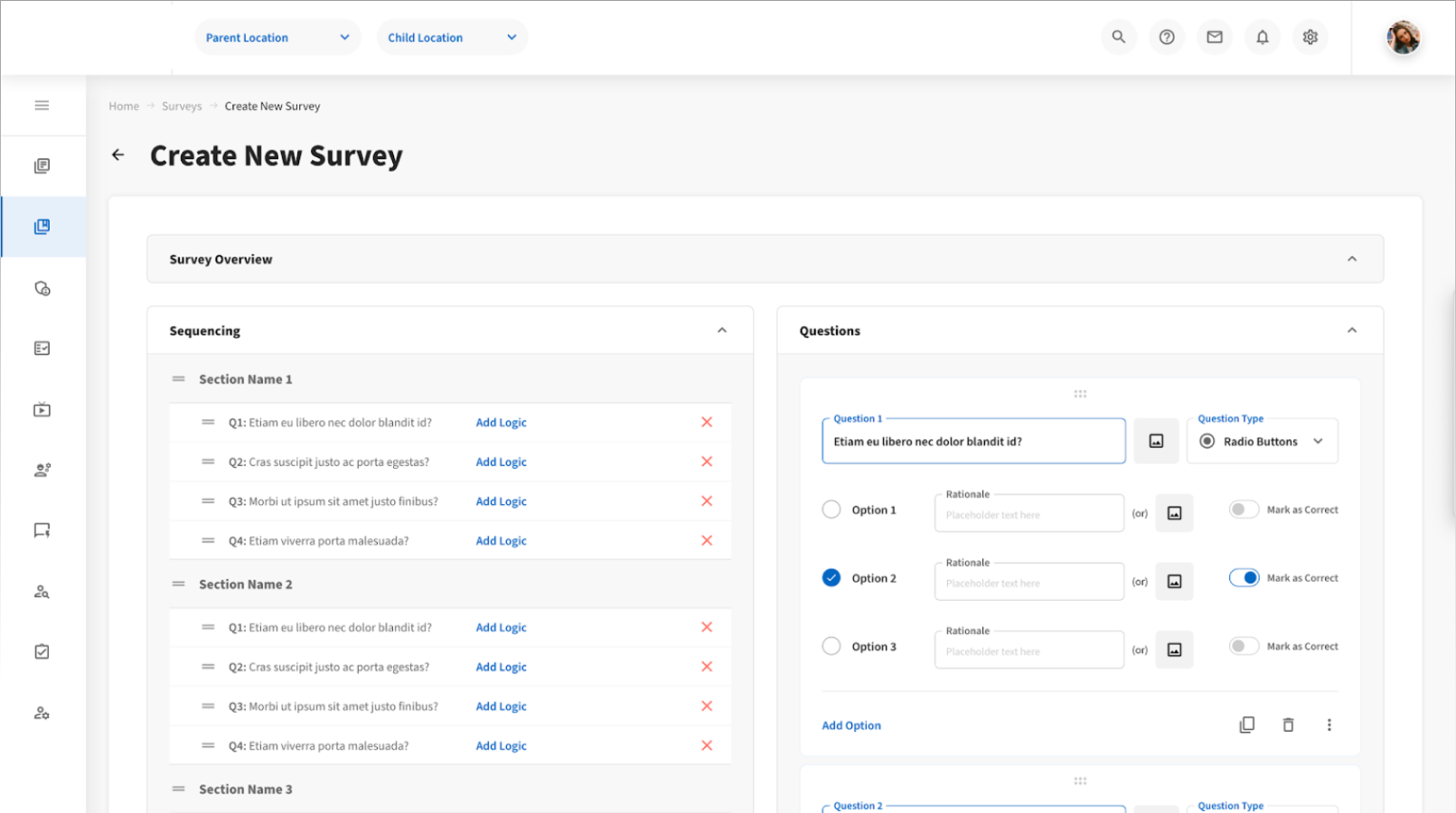This screenshot has height=813, width=1456.
Task: Grab the drag handle above Question 1 card
Action: [x=1080, y=394]
